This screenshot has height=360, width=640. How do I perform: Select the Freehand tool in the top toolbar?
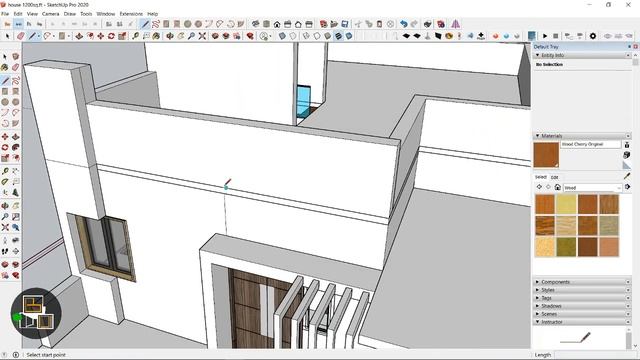point(156,24)
